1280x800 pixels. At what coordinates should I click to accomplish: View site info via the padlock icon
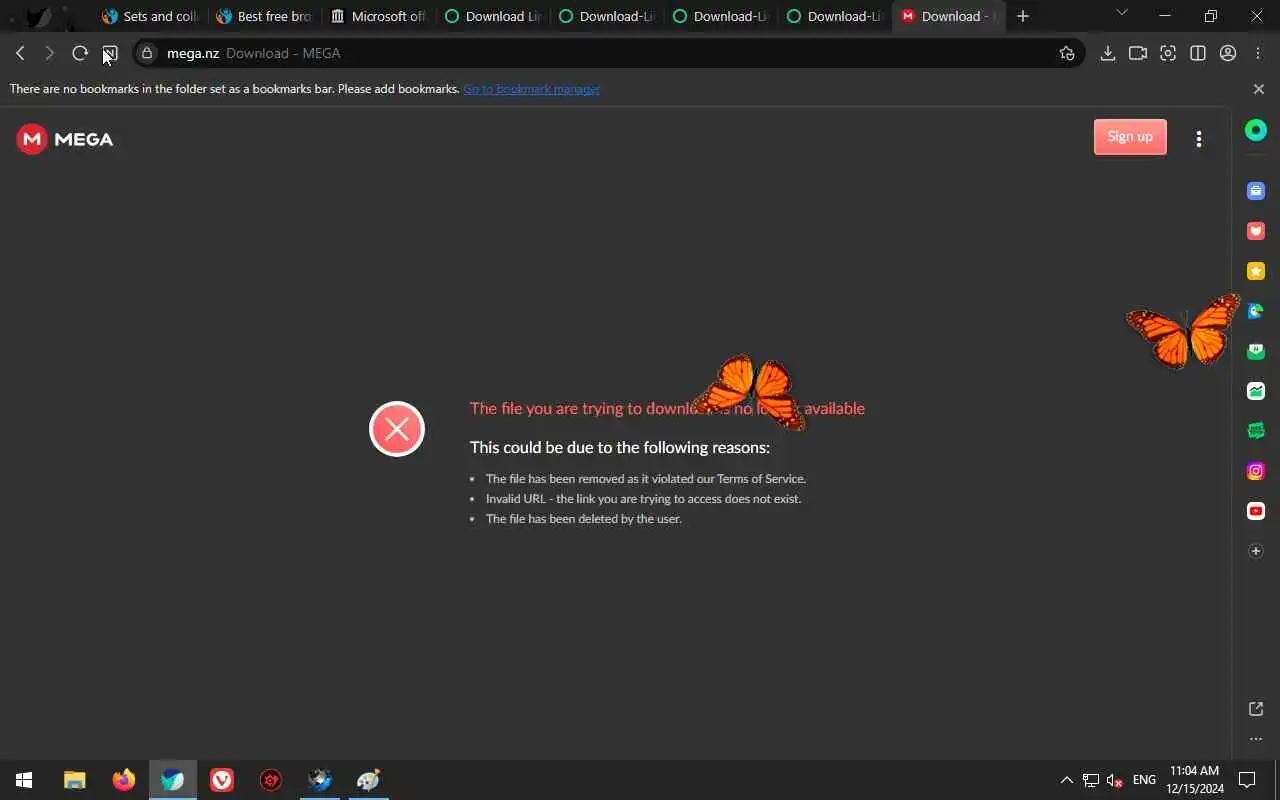pos(148,53)
